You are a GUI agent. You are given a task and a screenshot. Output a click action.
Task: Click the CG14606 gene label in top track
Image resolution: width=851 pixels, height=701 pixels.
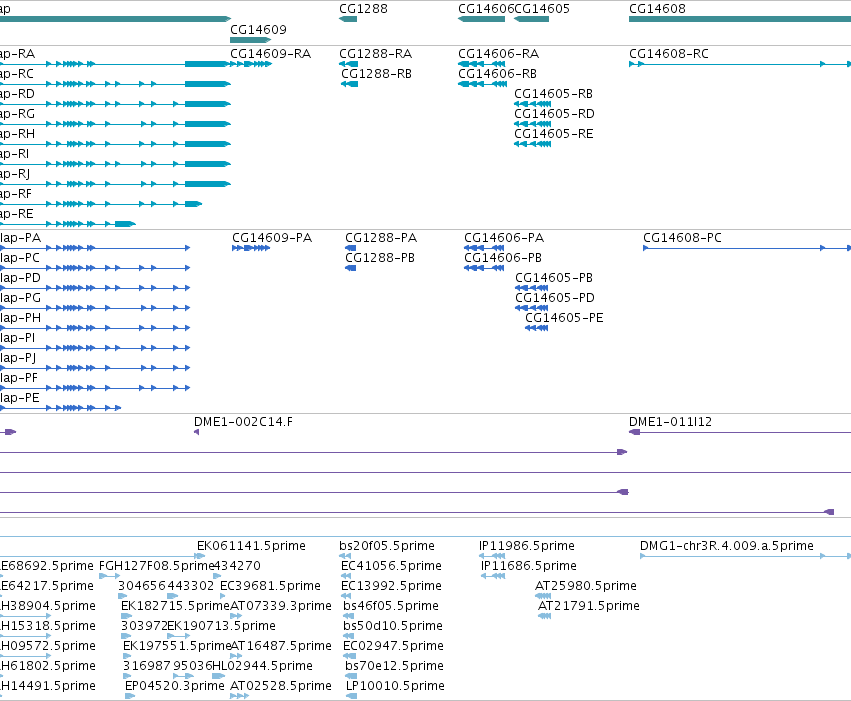coord(486,9)
